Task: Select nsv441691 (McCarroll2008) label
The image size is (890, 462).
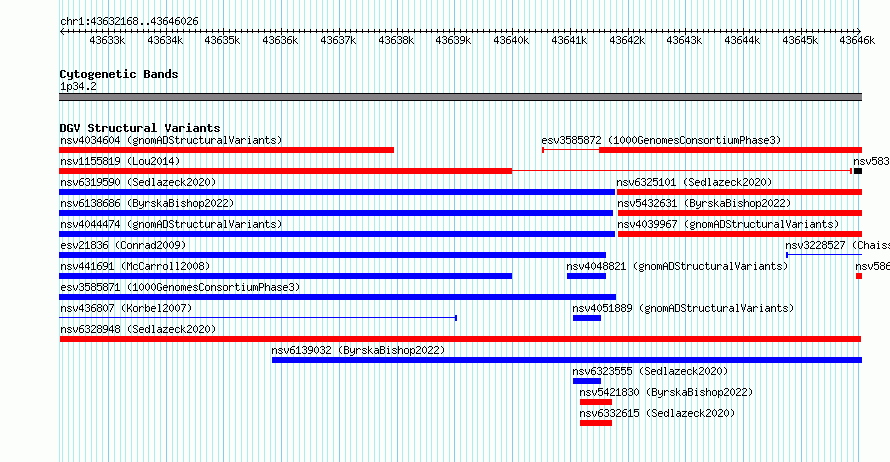Action: pyautogui.click(x=135, y=266)
